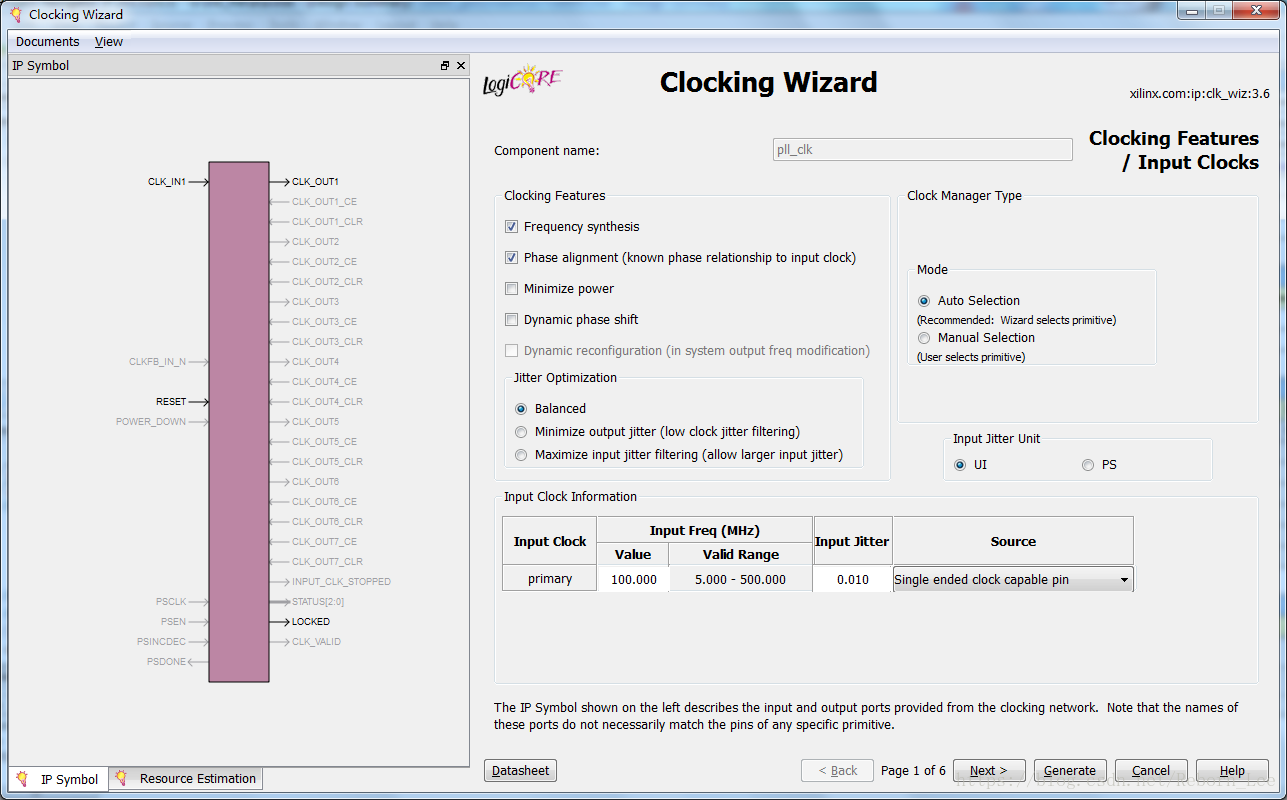Check the Minimize power option
This screenshot has width=1287, height=800.
(512, 289)
